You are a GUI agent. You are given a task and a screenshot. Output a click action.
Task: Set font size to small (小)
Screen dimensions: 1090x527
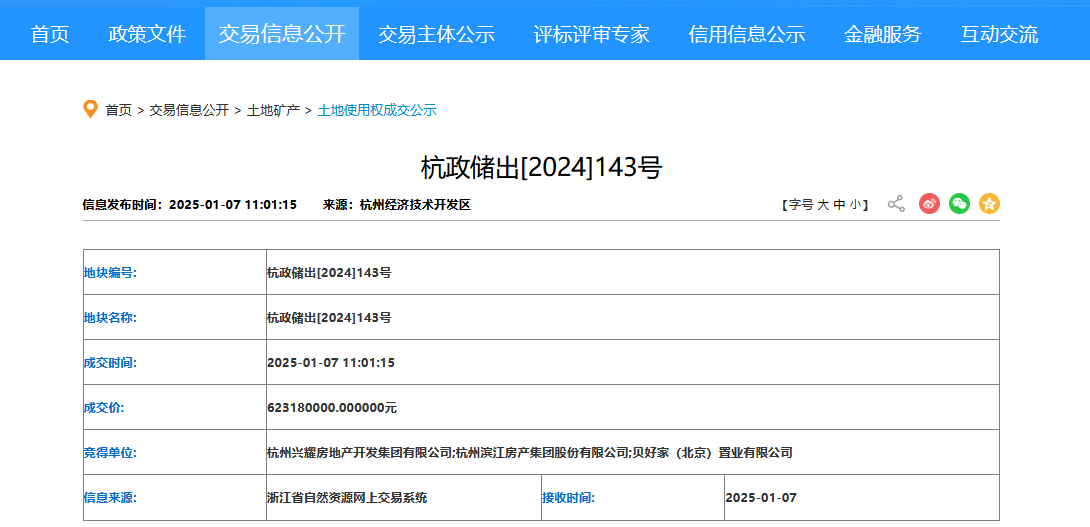click(x=855, y=205)
